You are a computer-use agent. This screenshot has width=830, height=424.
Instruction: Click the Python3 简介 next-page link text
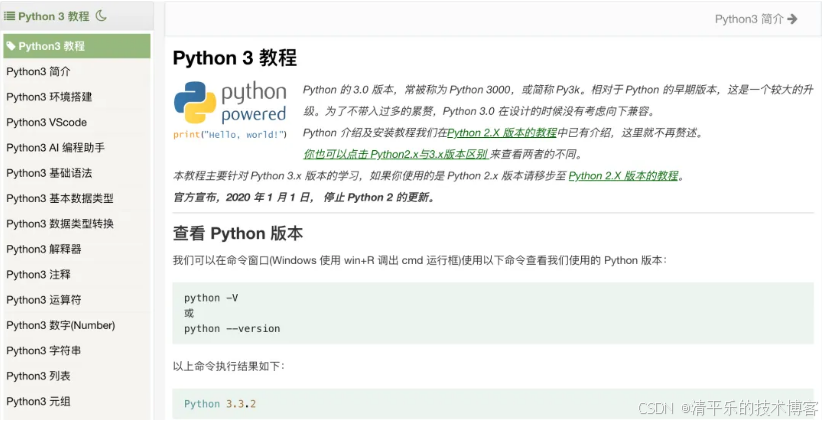[749, 19]
